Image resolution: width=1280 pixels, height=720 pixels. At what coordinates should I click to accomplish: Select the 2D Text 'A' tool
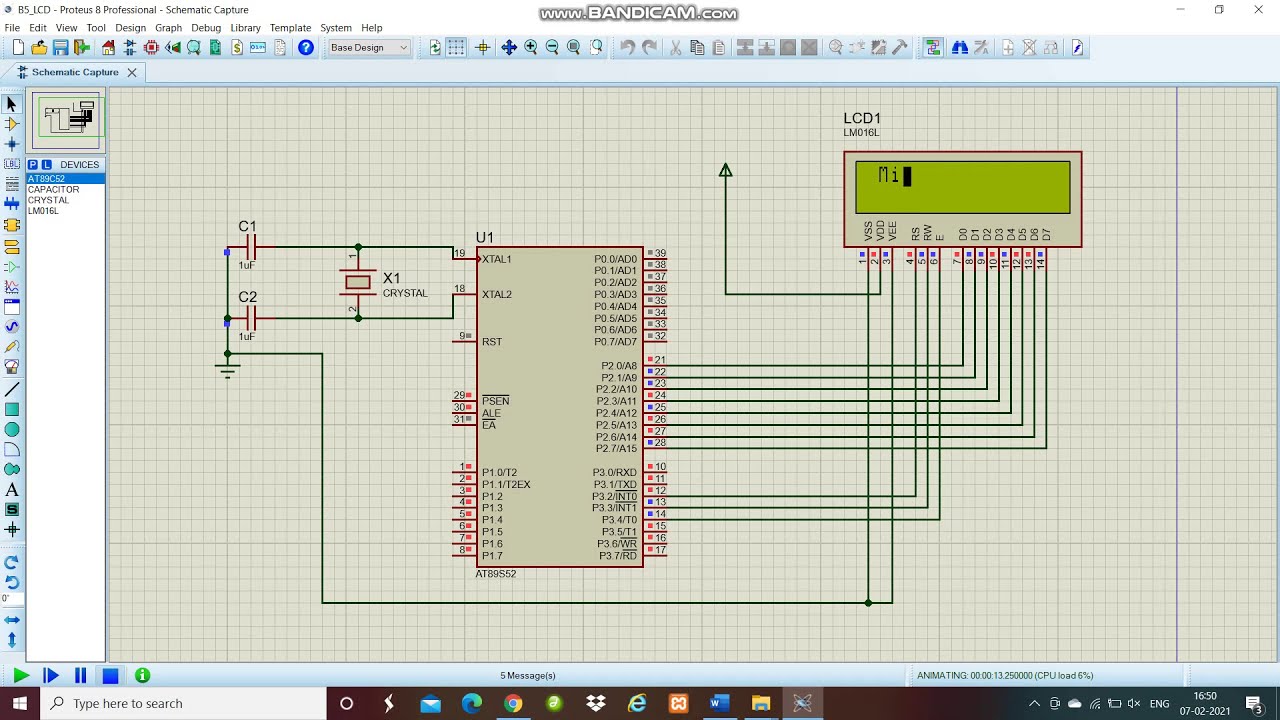click(x=12, y=490)
